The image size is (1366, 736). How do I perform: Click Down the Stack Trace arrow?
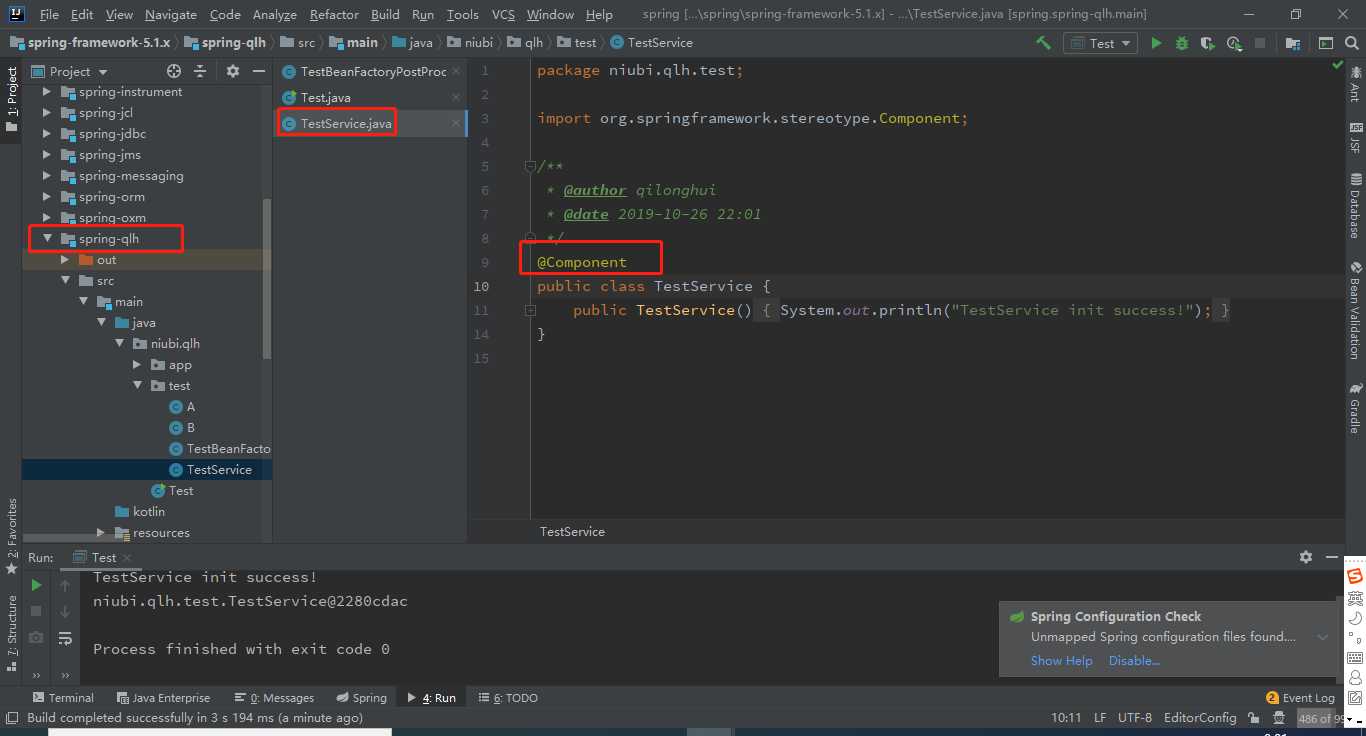[x=65, y=610]
